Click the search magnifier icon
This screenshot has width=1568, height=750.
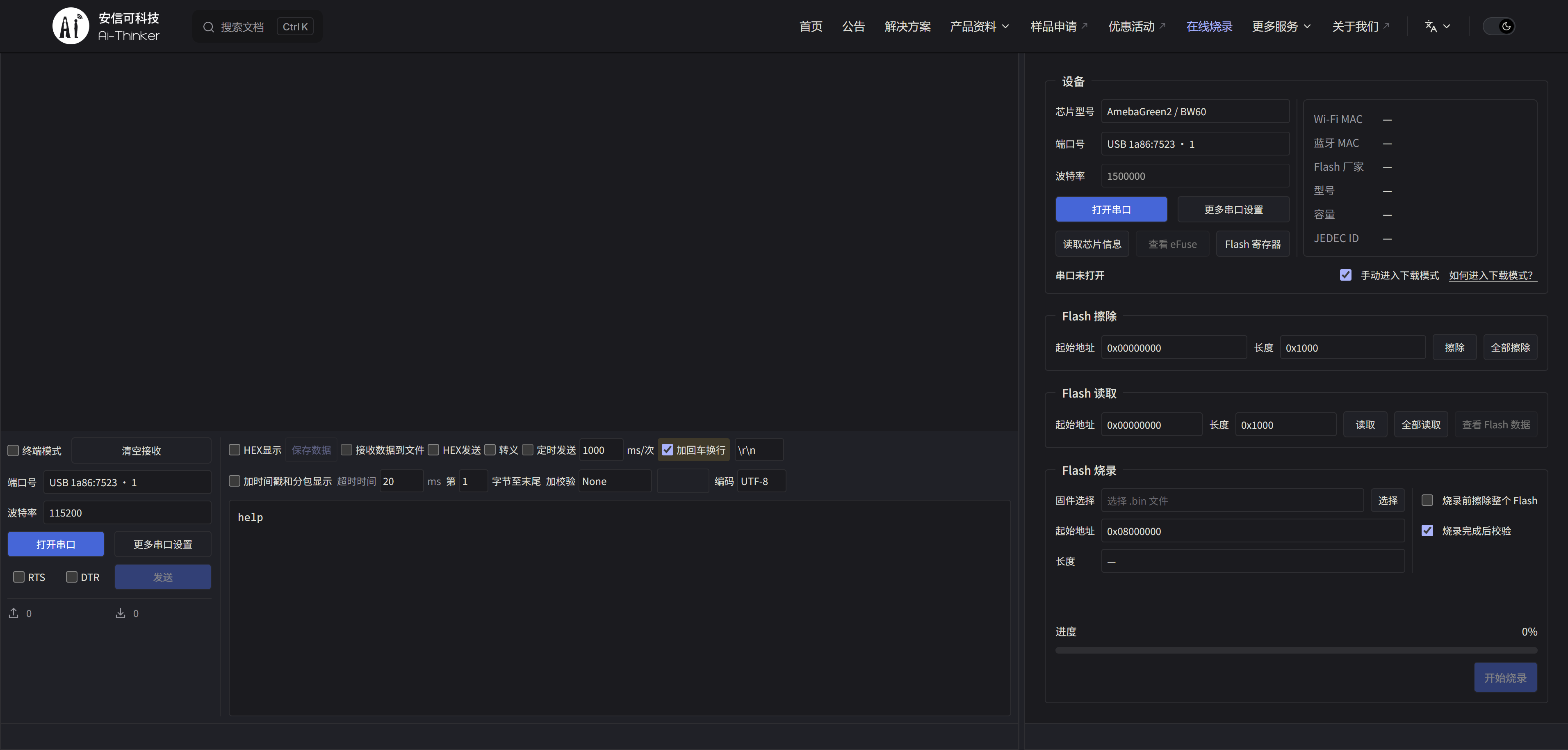click(208, 27)
